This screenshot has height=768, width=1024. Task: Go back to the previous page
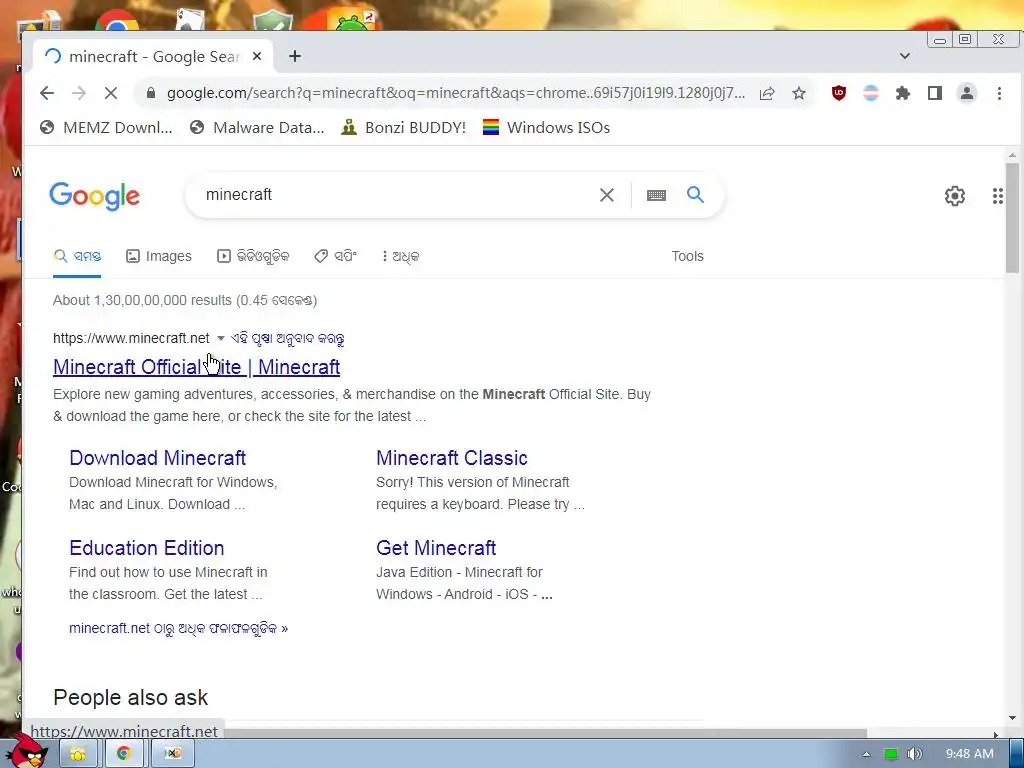pos(47,93)
